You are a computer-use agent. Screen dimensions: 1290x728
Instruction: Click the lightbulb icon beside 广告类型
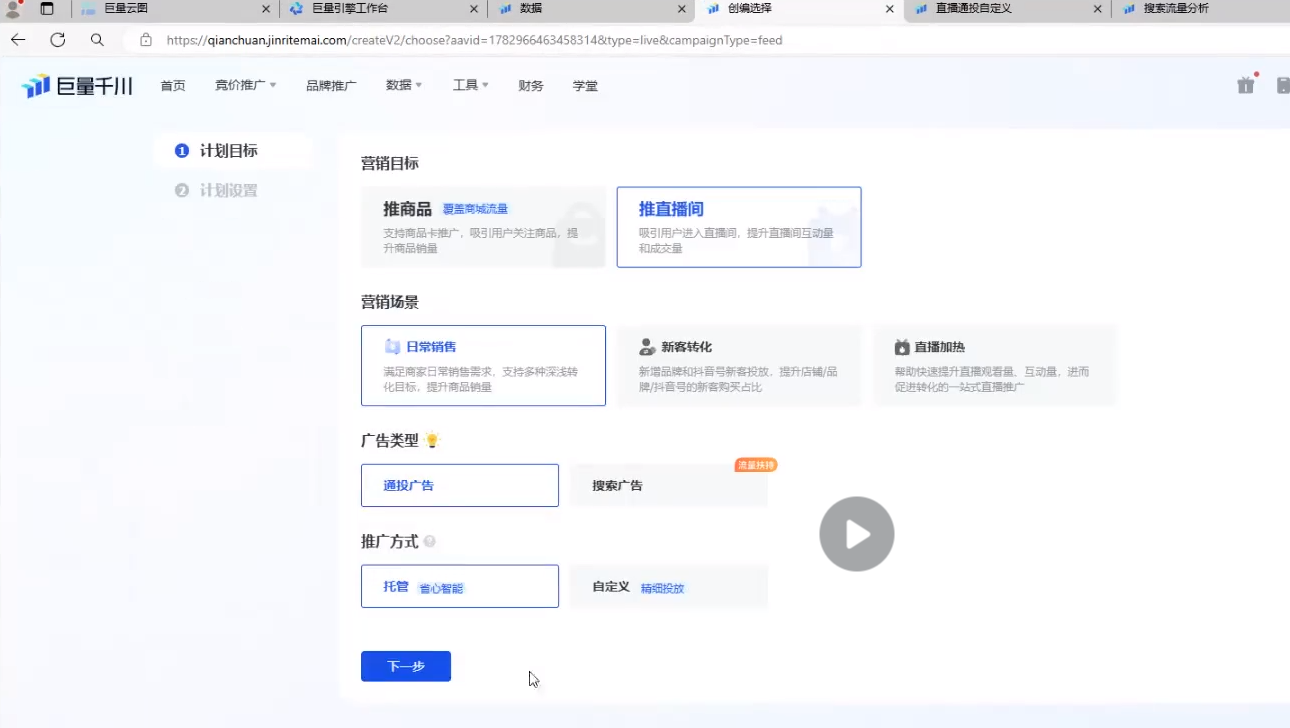(432, 440)
